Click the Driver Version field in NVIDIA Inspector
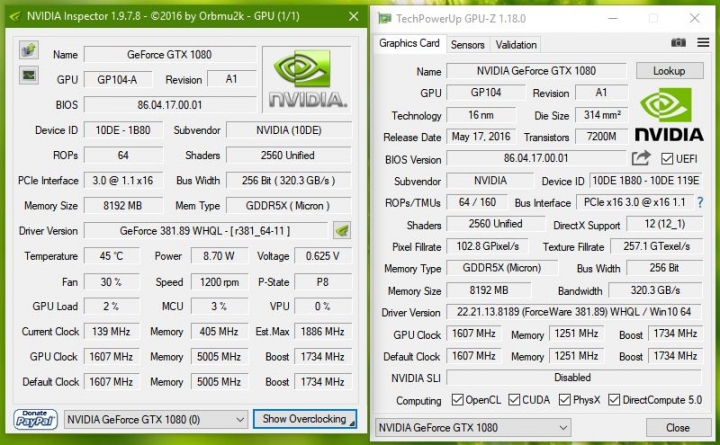 click(x=205, y=231)
